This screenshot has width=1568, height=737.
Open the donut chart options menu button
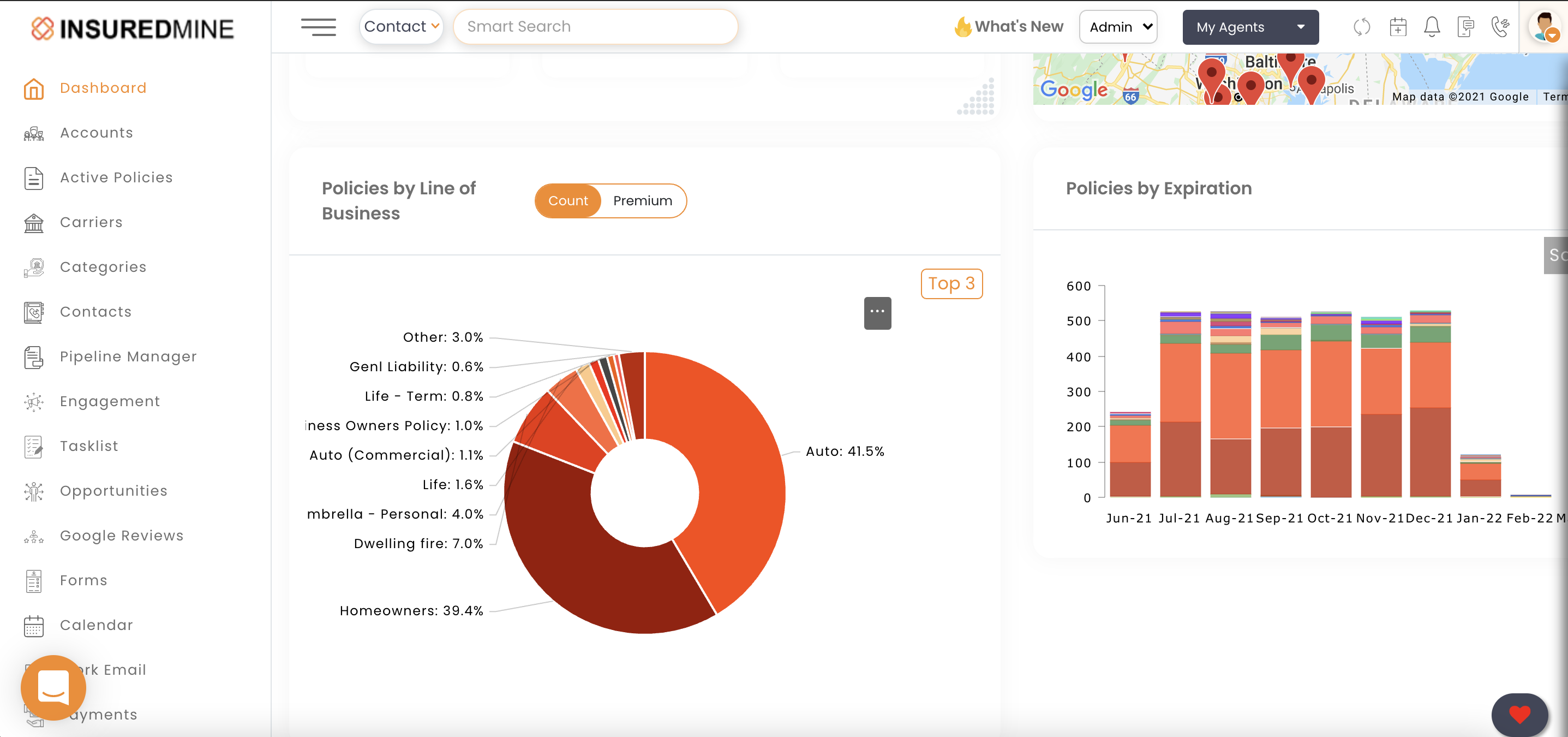877,312
